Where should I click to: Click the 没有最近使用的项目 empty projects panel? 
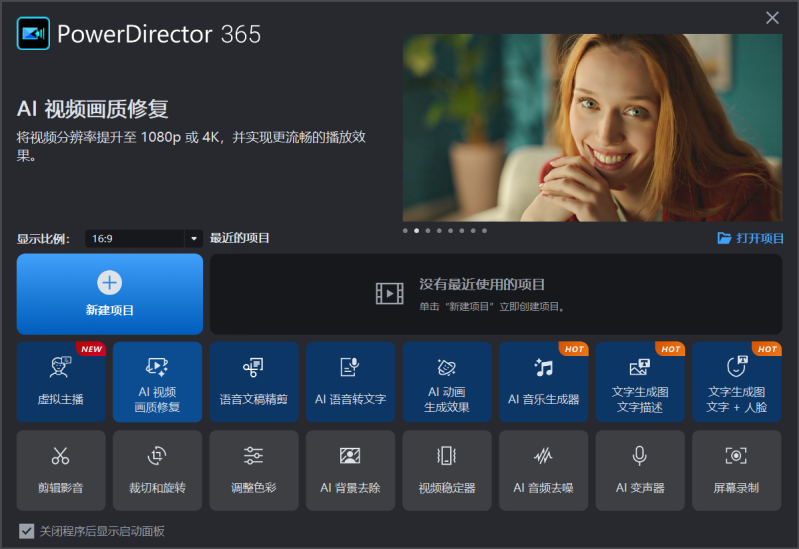(496, 294)
